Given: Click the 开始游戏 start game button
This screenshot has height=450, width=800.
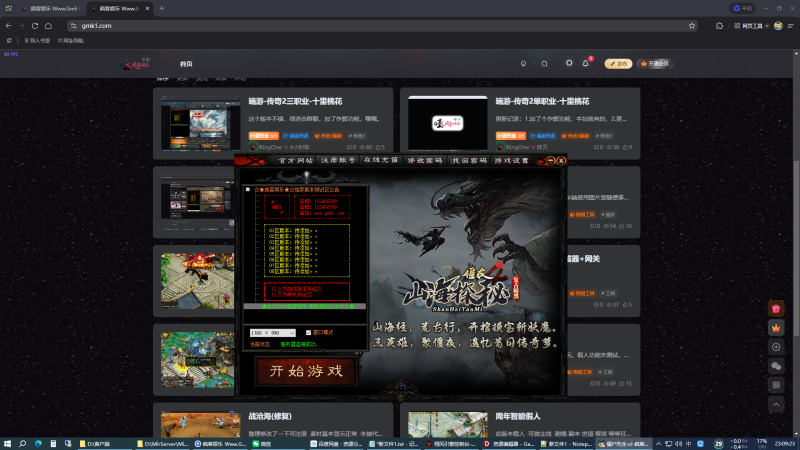Looking at the screenshot, I should click(x=306, y=371).
